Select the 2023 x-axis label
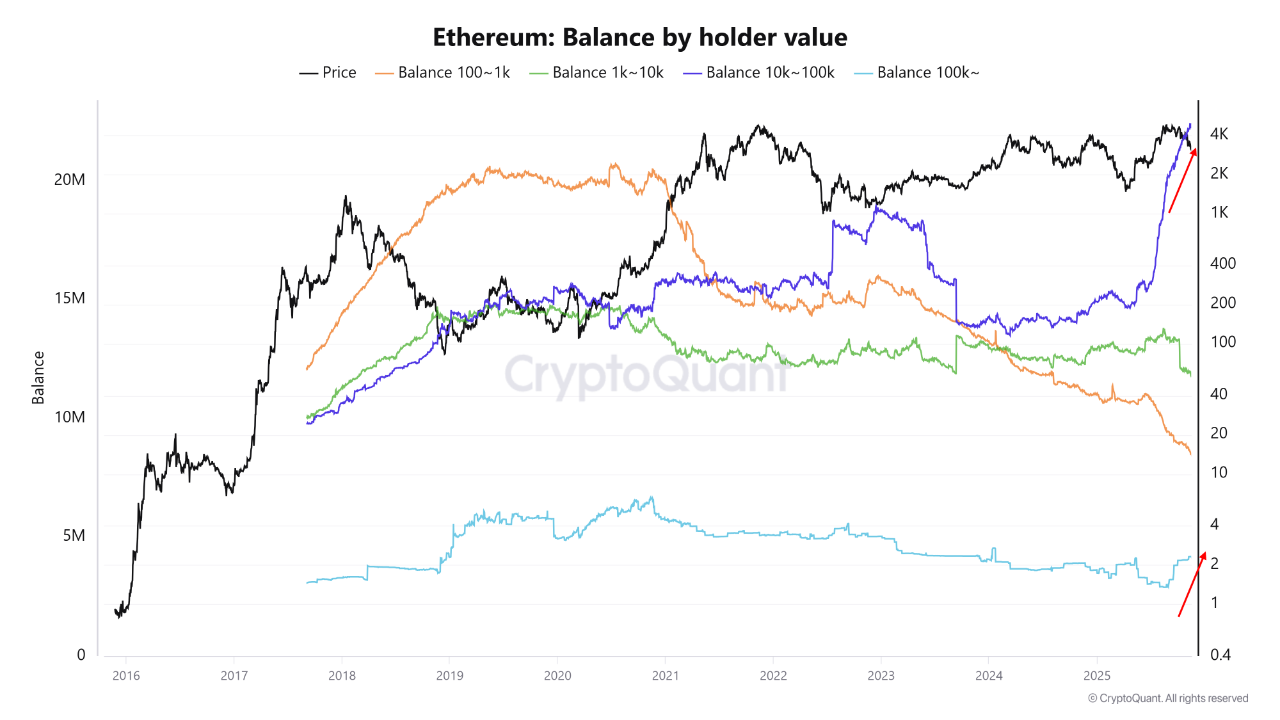This screenshot has width=1280, height=720. pos(880,675)
